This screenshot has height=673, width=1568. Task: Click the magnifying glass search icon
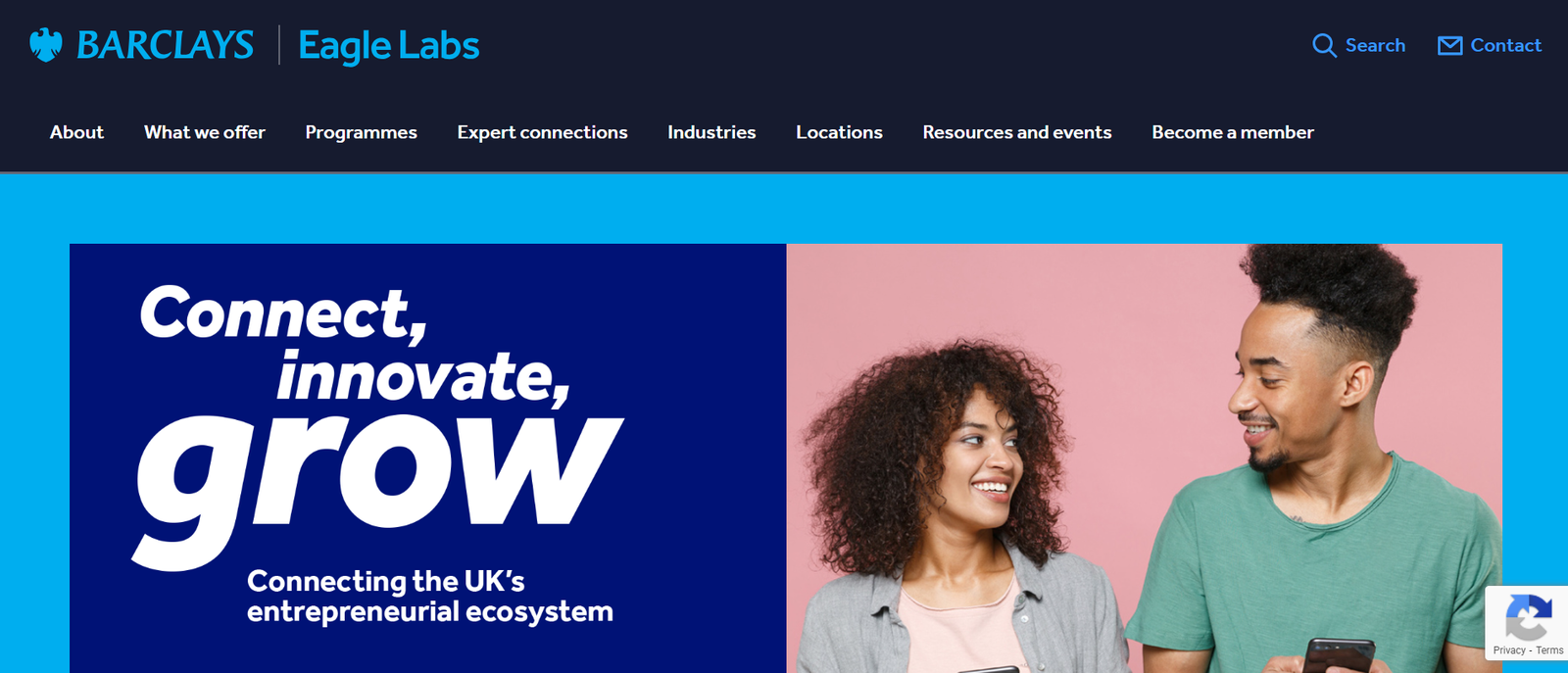click(x=1324, y=46)
